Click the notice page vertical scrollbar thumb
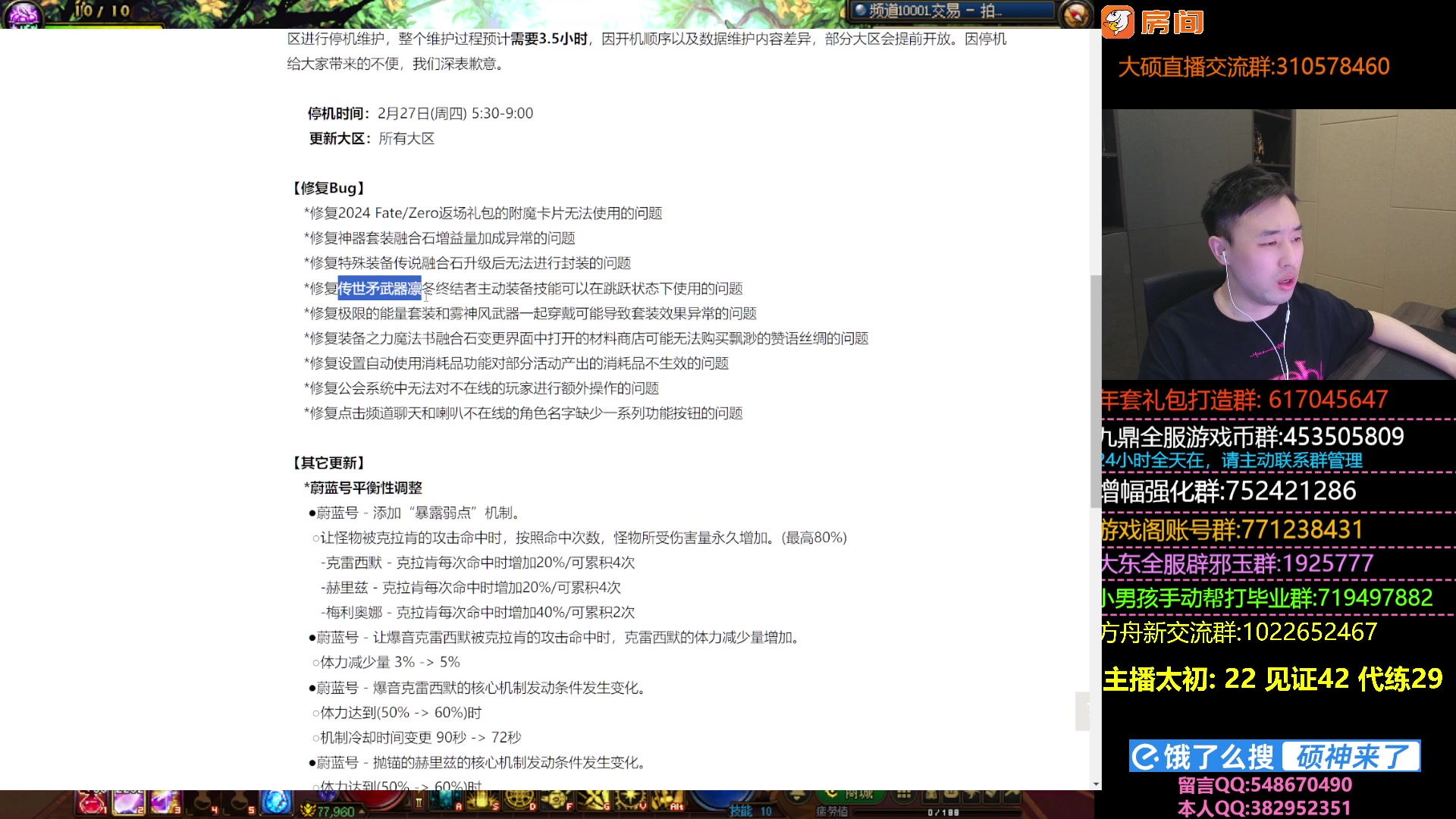Image resolution: width=1456 pixels, height=819 pixels. coord(1095,391)
